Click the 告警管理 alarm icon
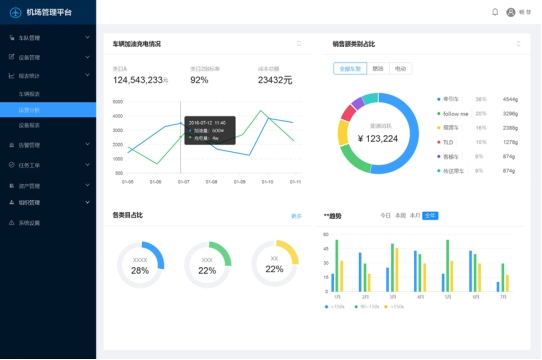542x360 pixels. coord(12,145)
